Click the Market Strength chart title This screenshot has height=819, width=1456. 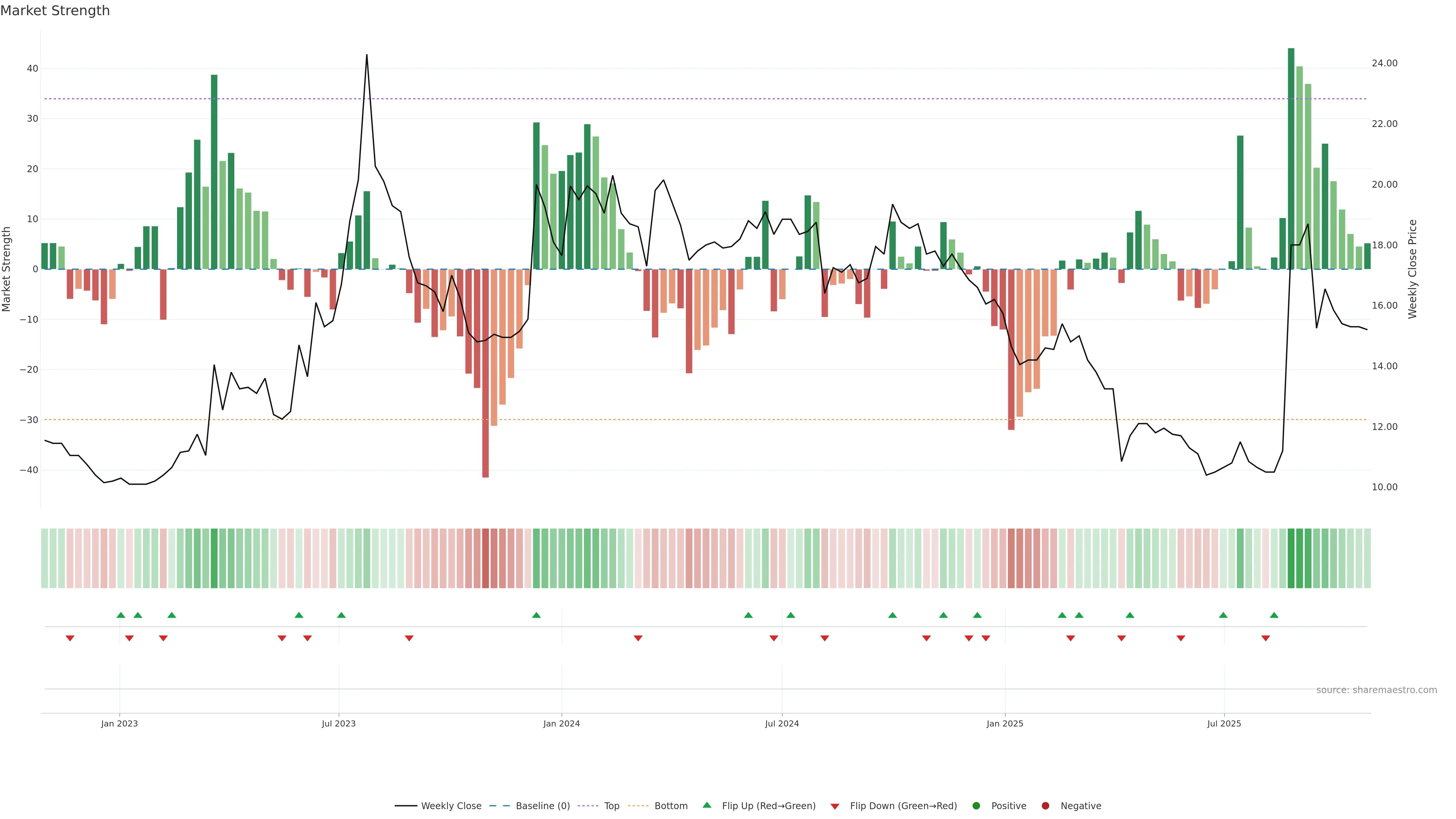click(55, 11)
